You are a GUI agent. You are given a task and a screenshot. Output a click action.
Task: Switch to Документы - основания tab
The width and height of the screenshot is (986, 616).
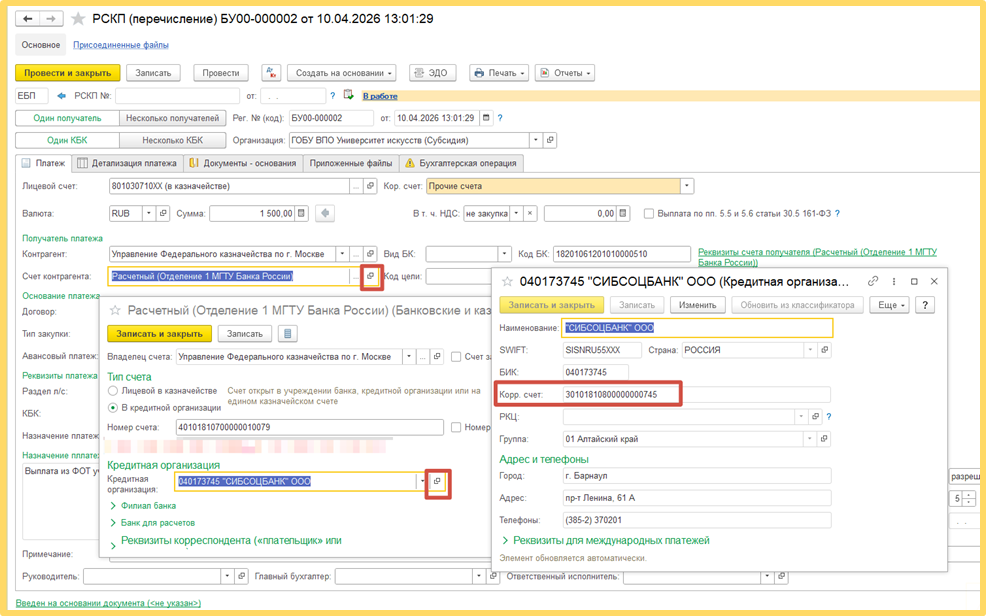pyautogui.click(x=243, y=163)
